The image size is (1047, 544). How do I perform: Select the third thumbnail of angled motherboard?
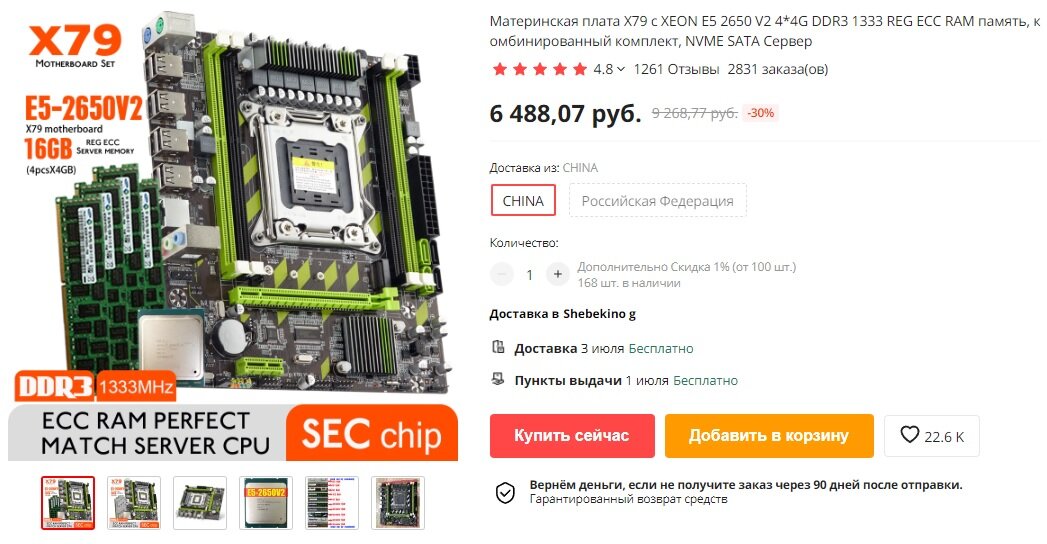coord(200,503)
